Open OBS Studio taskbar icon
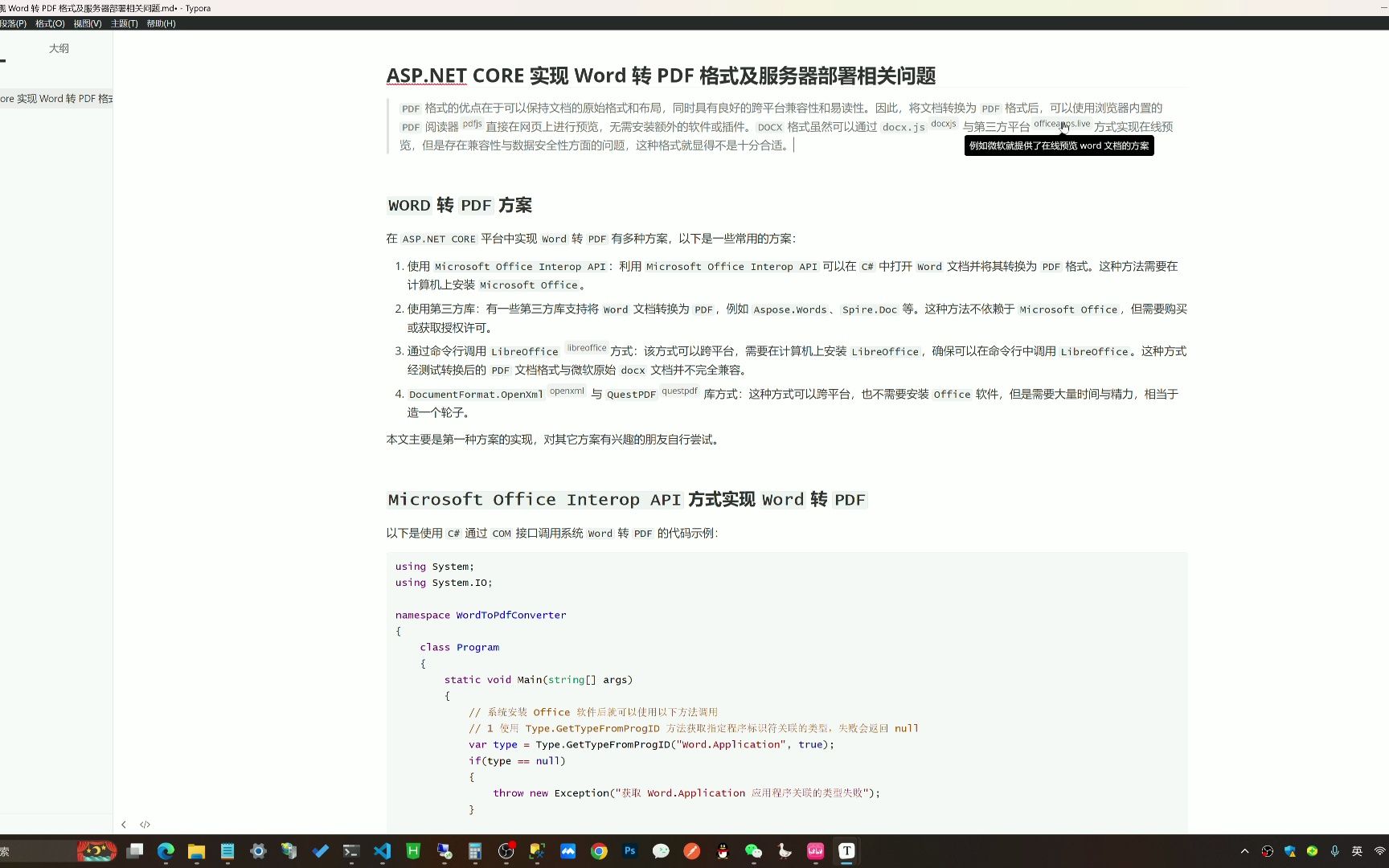1389x868 pixels. click(506, 851)
